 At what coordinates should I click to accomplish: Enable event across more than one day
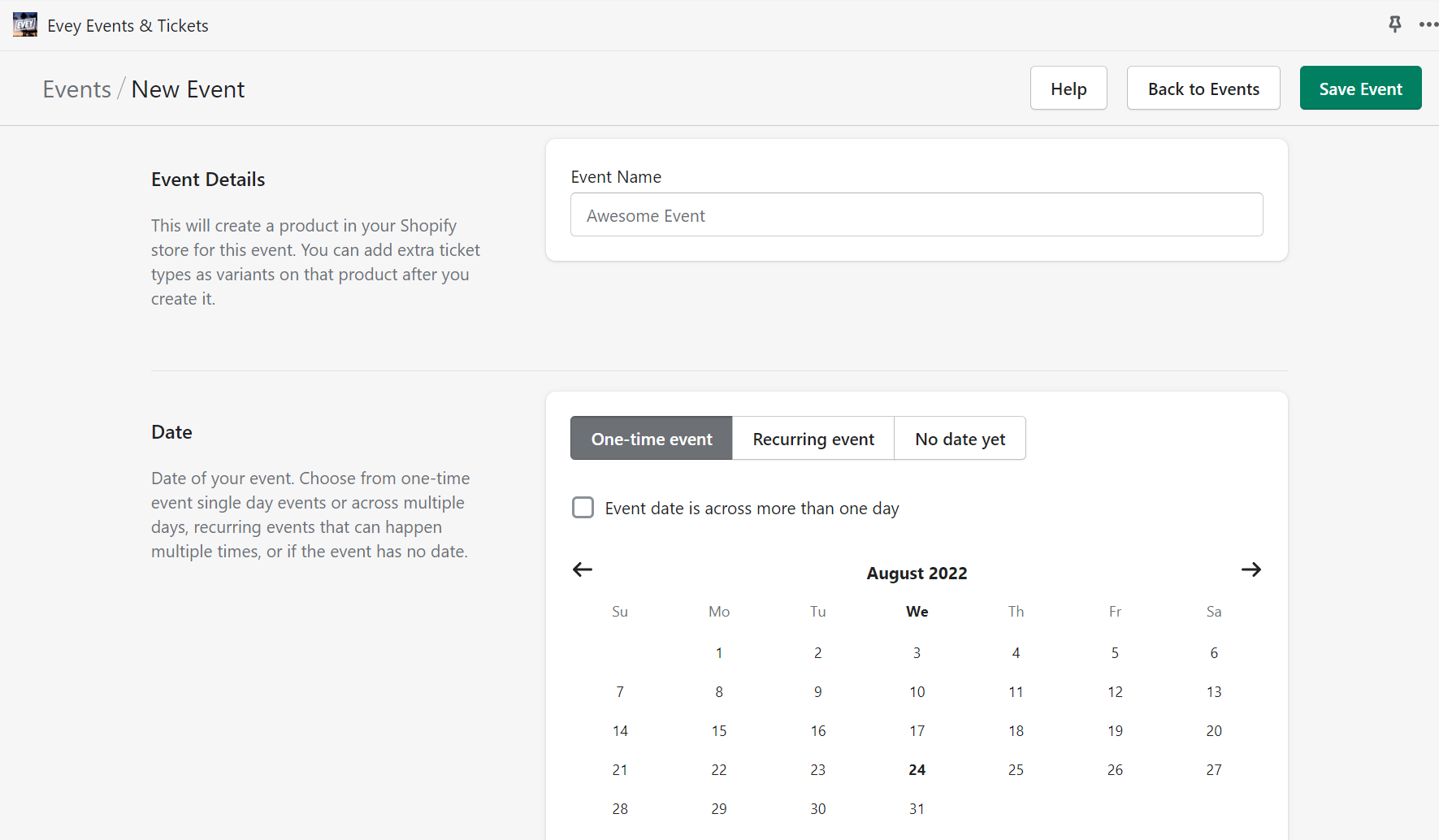click(x=583, y=508)
